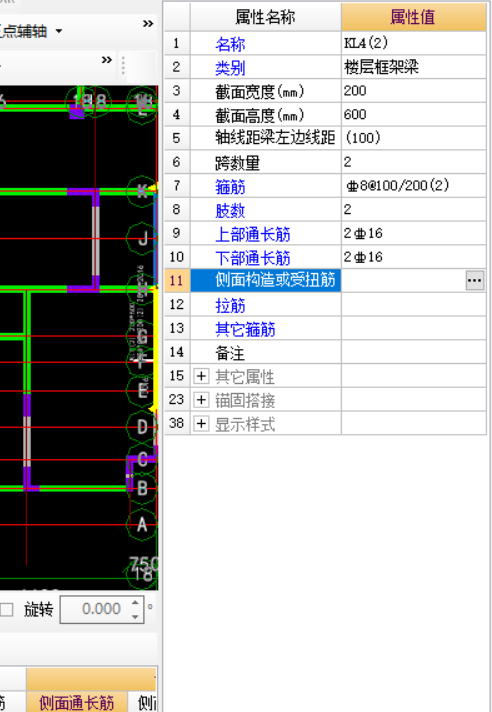The width and height of the screenshot is (492, 712).
Task: Click the (100) axis distance value
Action: click(x=413, y=138)
